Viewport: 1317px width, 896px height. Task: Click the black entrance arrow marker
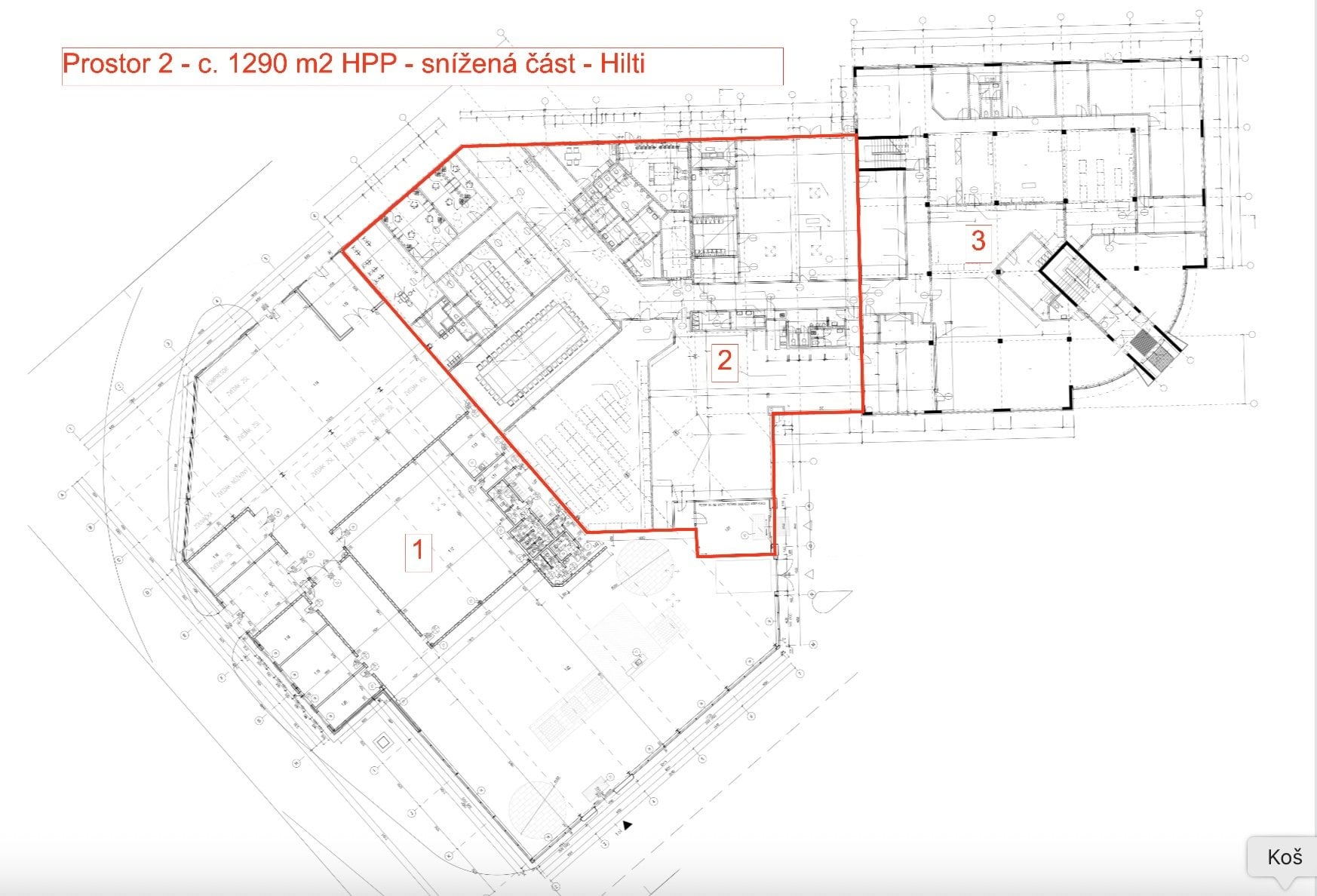(628, 825)
